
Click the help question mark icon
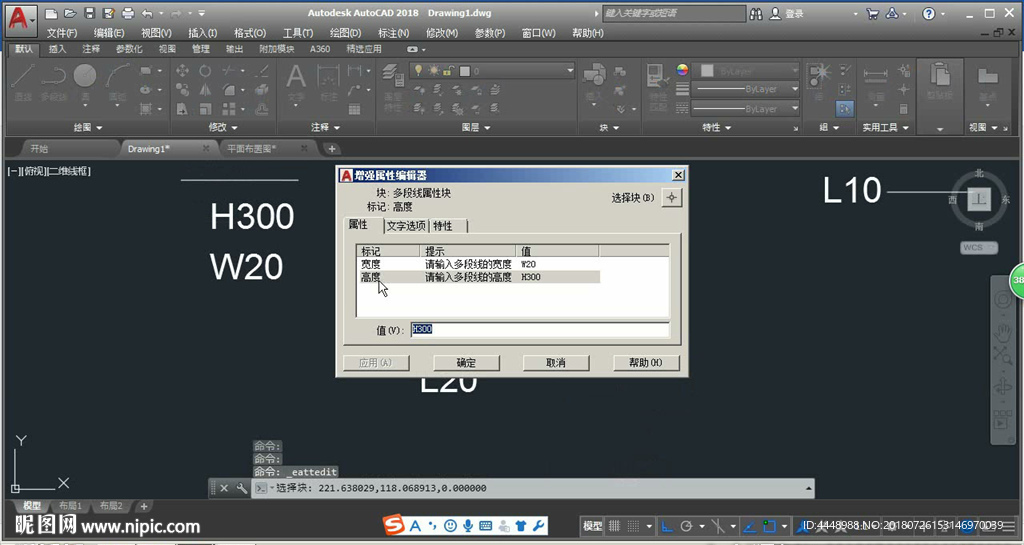click(x=929, y=14)
